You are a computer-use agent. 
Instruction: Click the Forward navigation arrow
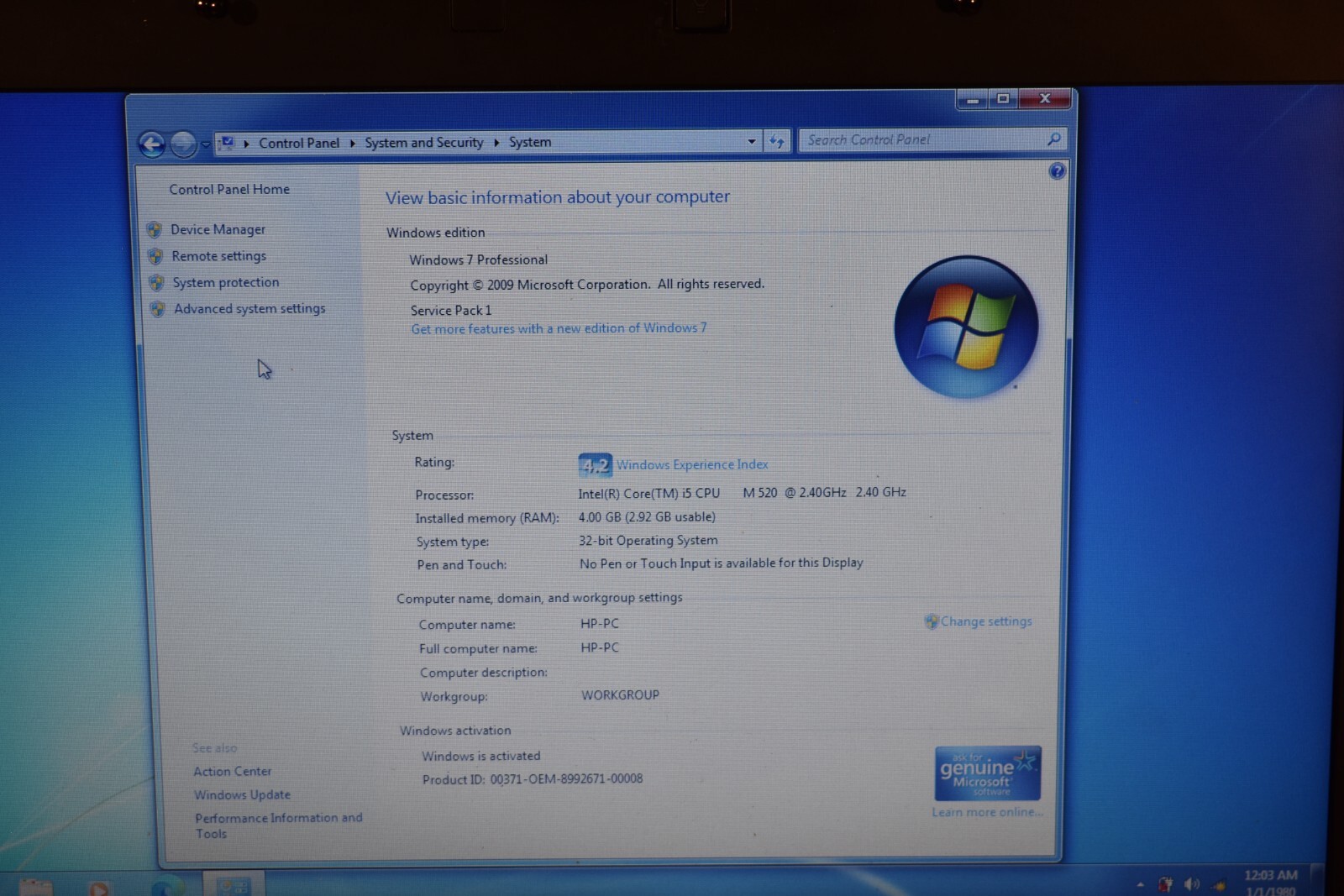(183, 144)
